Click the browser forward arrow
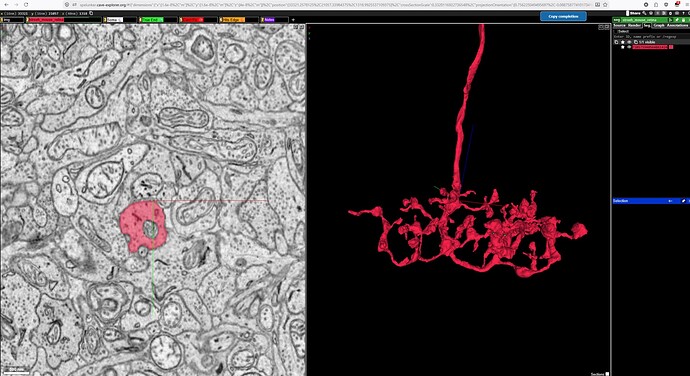 tap(16, 4)
